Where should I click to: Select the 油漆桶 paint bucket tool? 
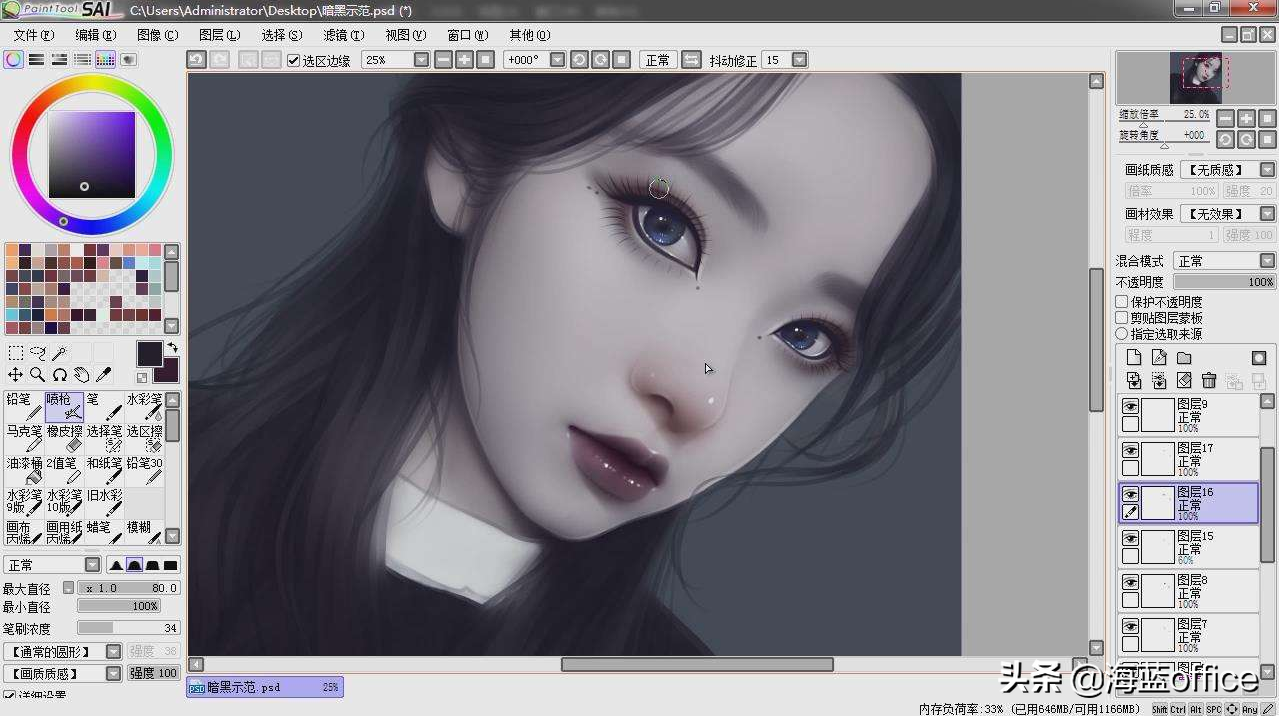(x=23, y=470)
